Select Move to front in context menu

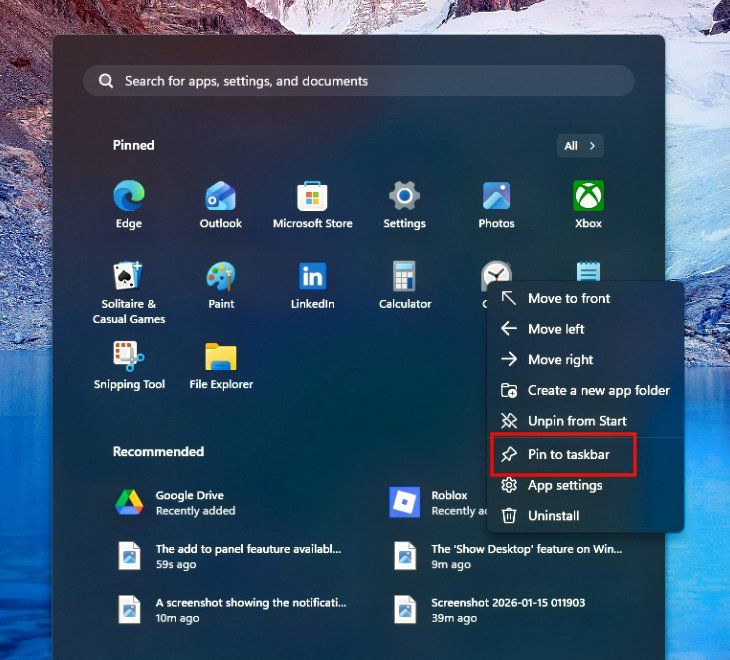pos(585,298)
